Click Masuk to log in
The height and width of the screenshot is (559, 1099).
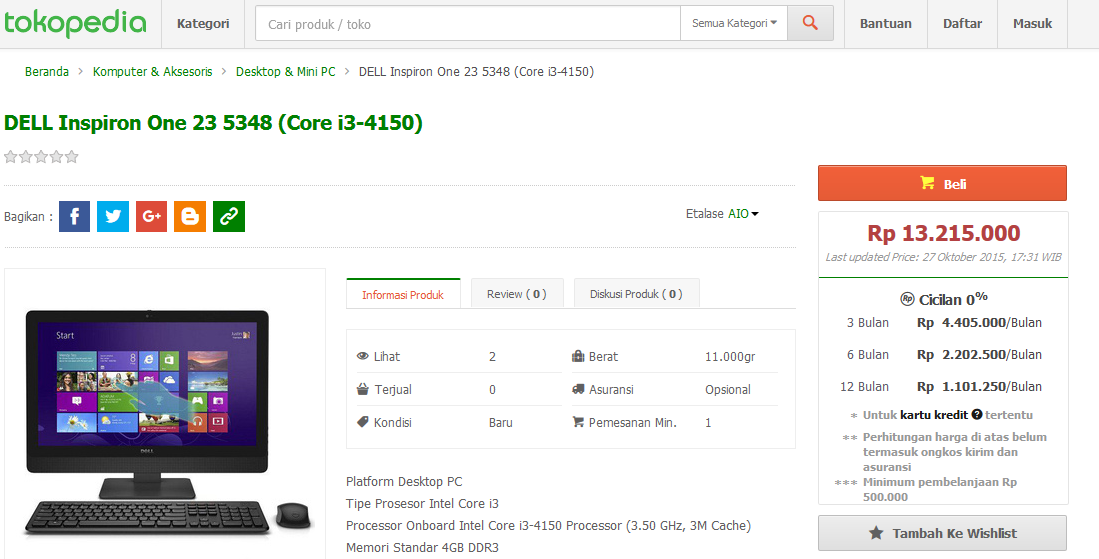click(x=1032, y=24)
